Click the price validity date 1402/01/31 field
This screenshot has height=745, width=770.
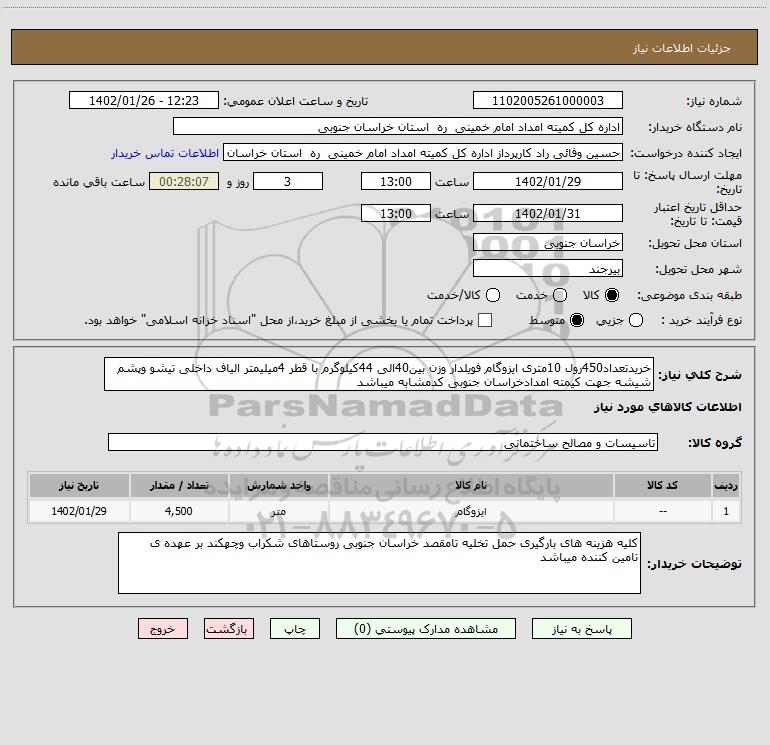coord(548,213)
